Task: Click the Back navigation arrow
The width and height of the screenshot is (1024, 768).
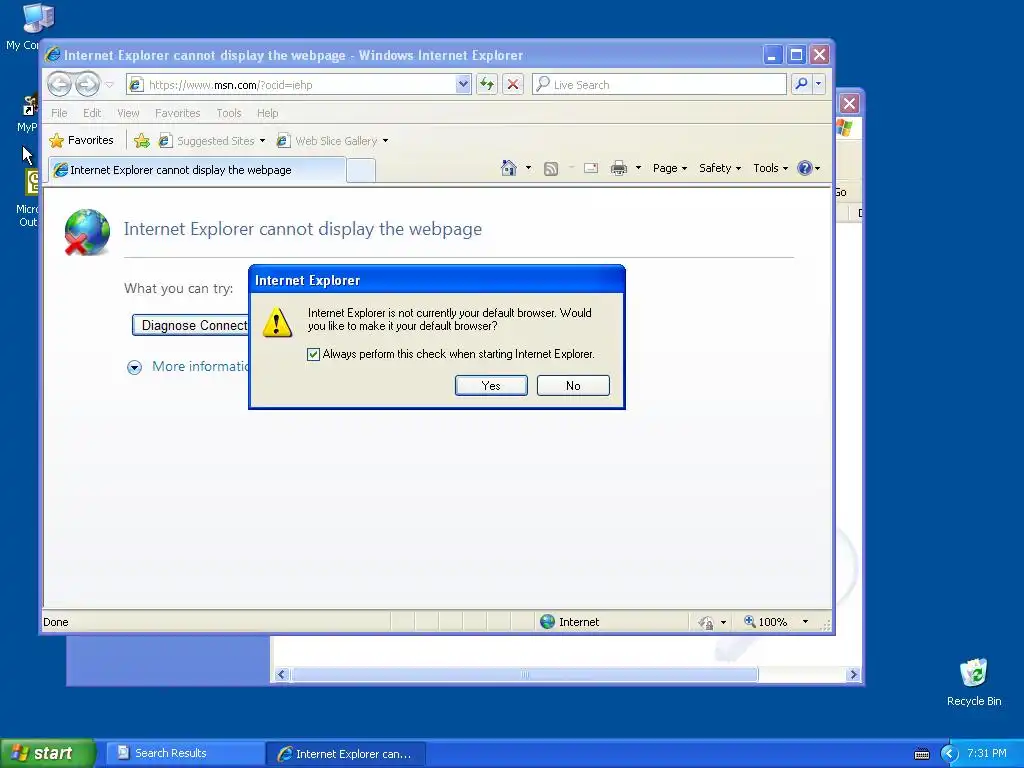Action: coord(59,84)
